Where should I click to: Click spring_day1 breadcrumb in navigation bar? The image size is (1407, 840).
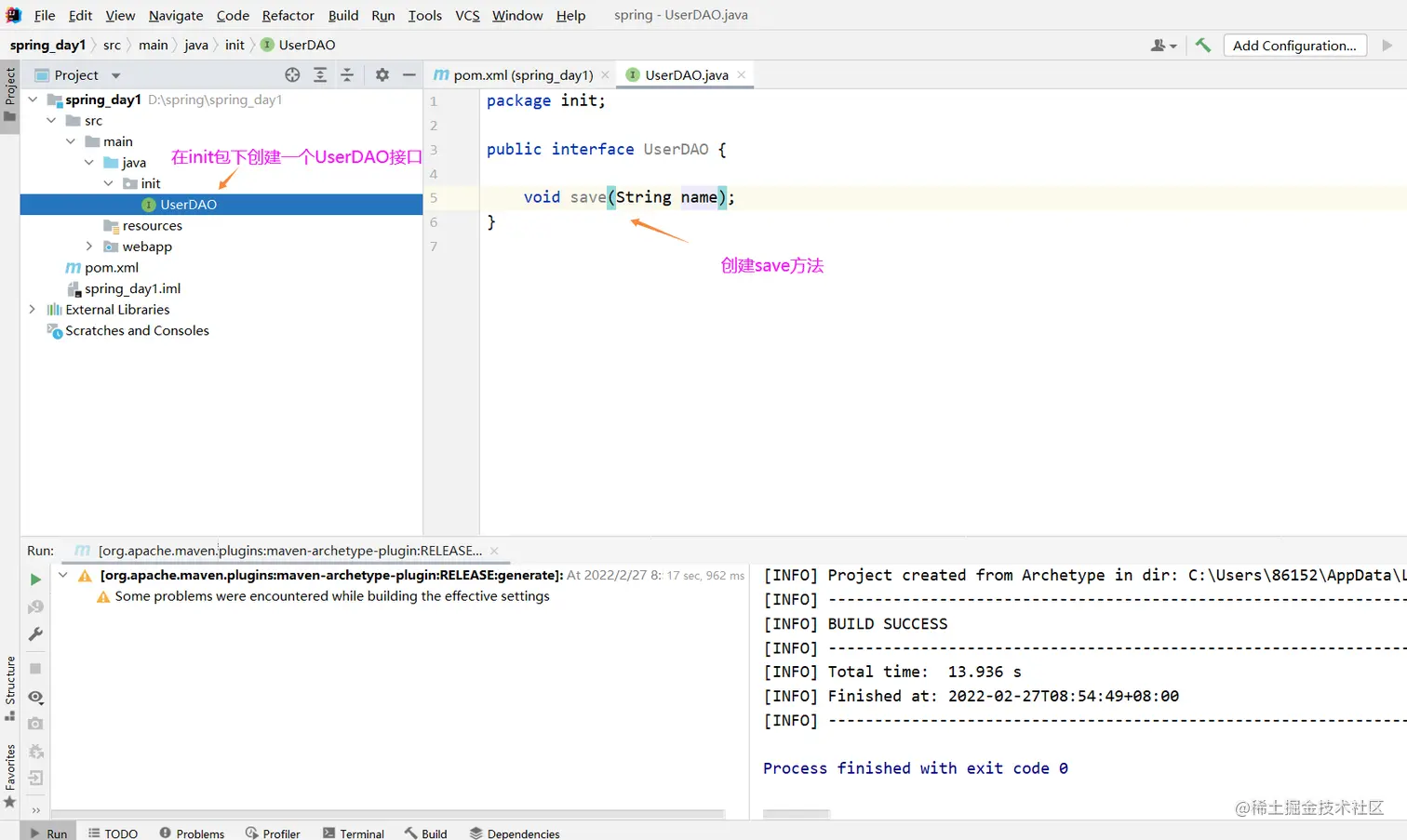pos(47,45)
